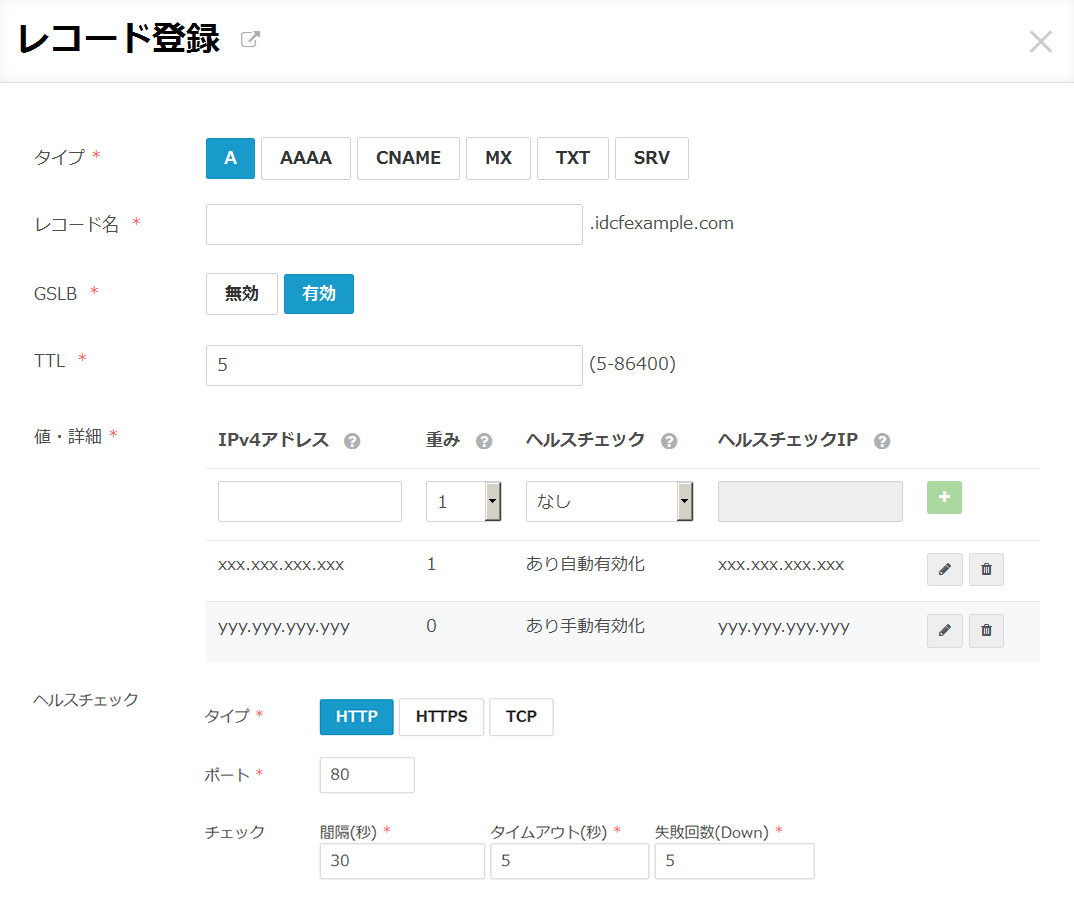Edit the xxx.xxx.xxx.xxx row with pencil icon
The width and height of the screenshot is (1074, 900).
944,569
